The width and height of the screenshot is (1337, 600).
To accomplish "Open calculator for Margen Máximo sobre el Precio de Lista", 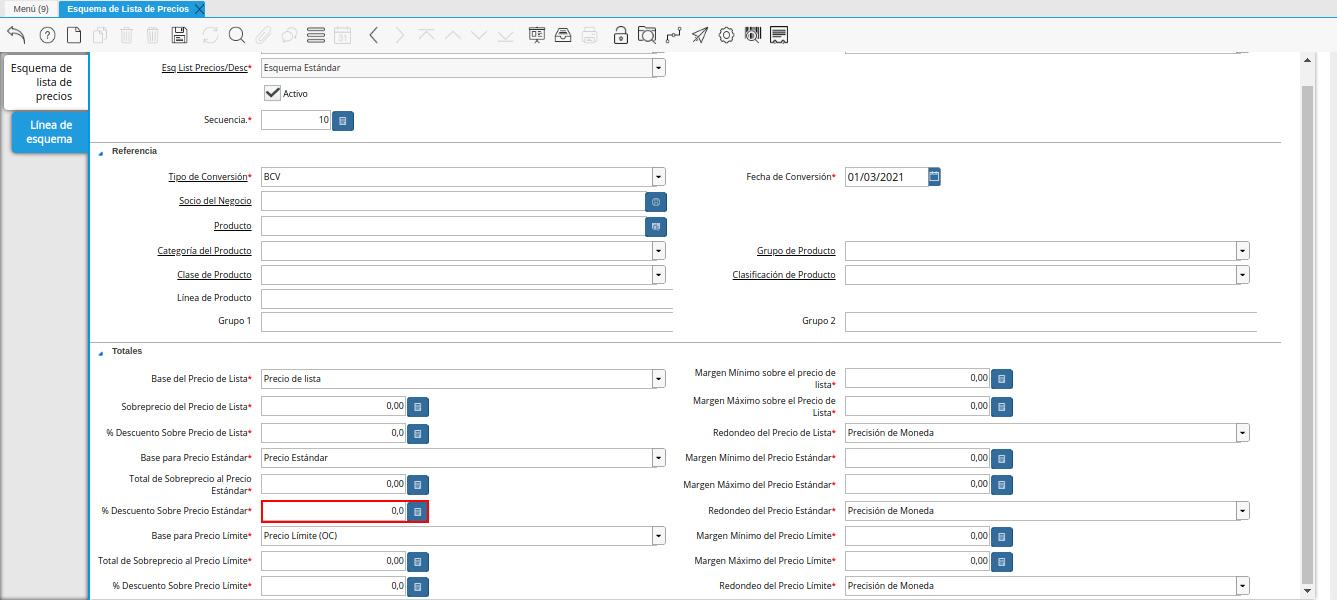I will (x=1002, y=407).
